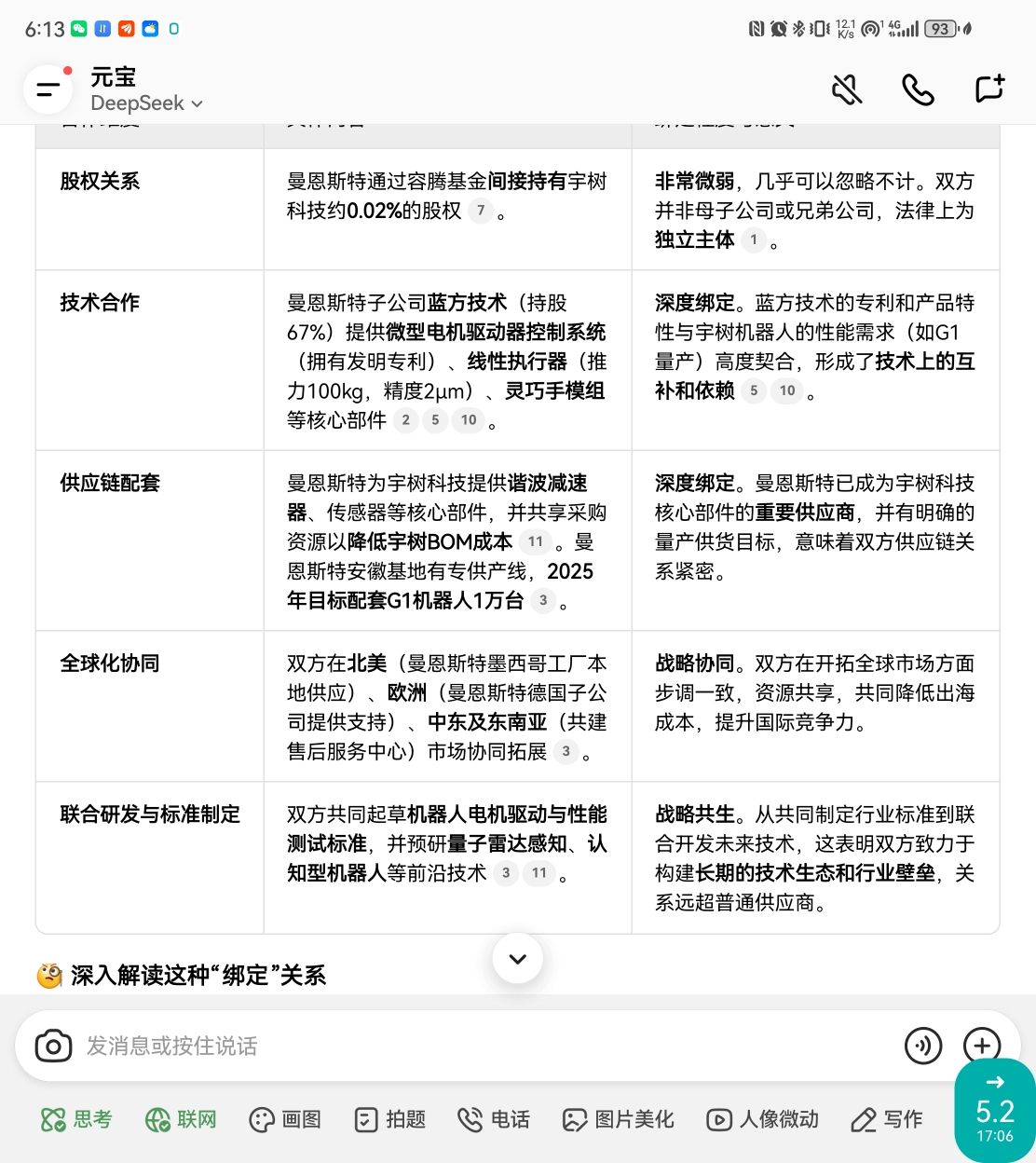Tap the alarm clock status icon
The width and height of the screenshot is (1036, 1163).
click(779, 29)
